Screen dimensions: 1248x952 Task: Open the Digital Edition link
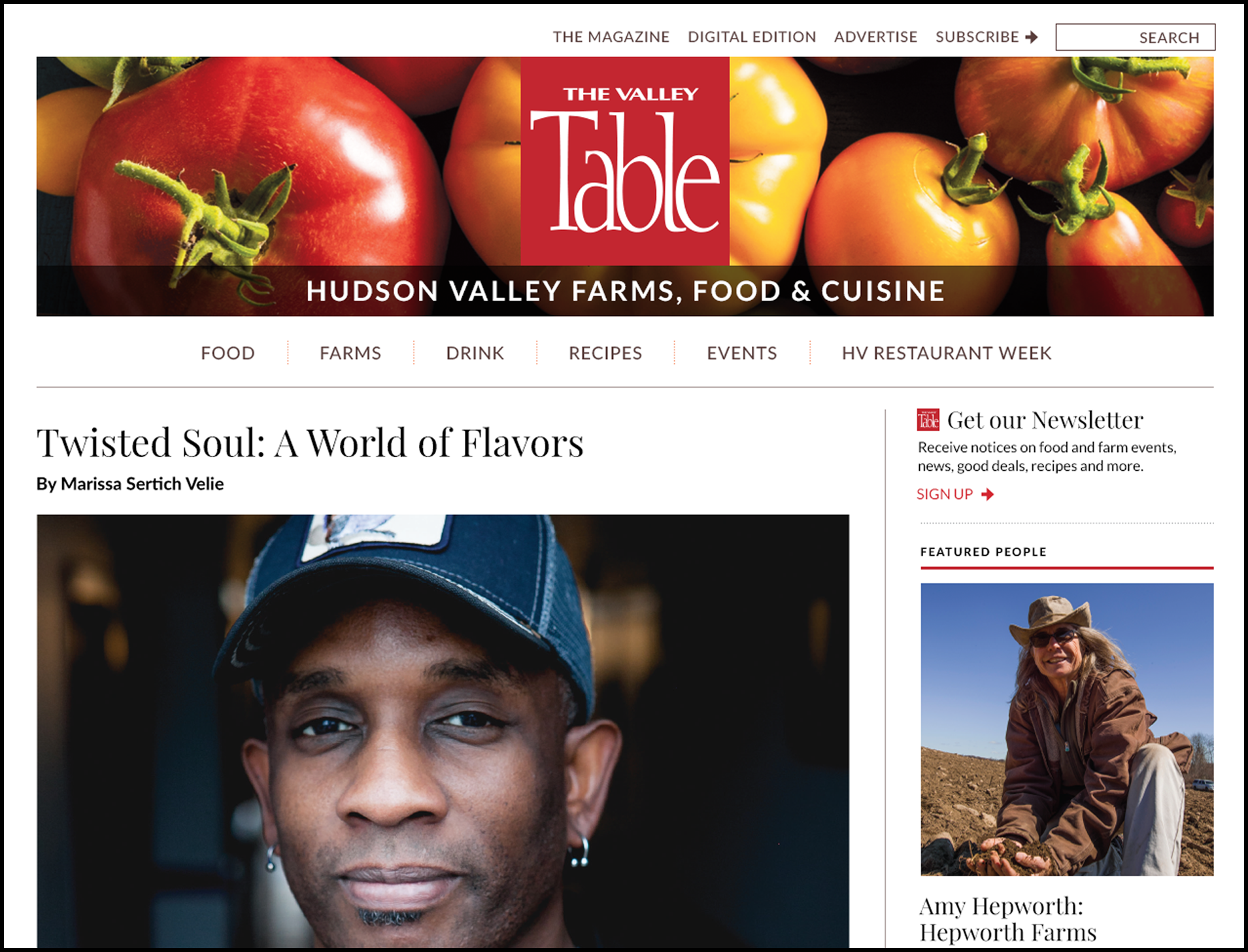click(752, 37)
